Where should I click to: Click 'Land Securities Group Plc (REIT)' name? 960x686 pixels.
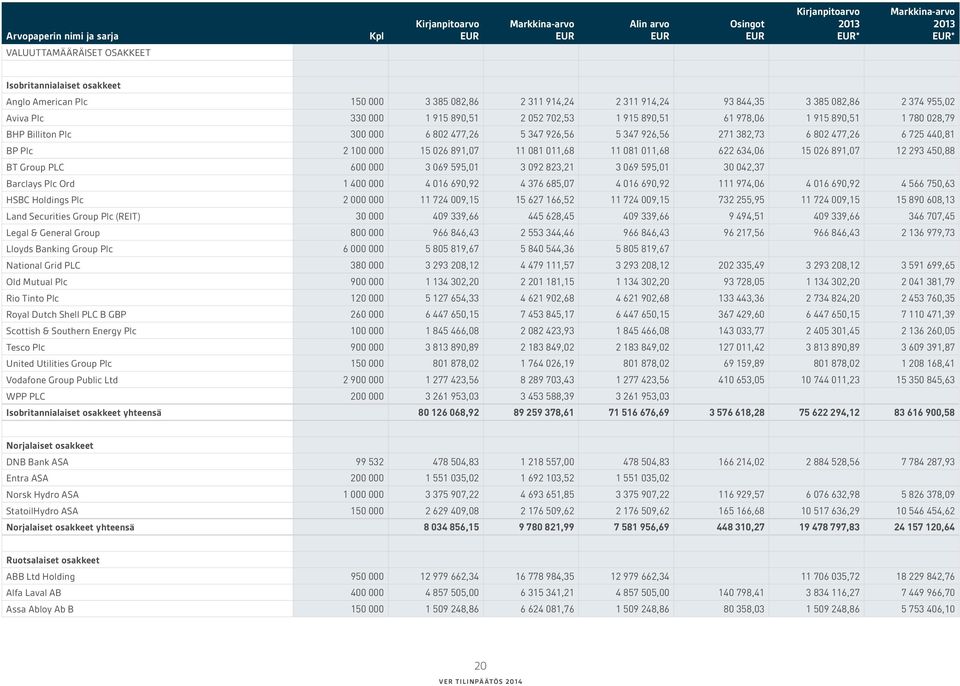[73, 216]
